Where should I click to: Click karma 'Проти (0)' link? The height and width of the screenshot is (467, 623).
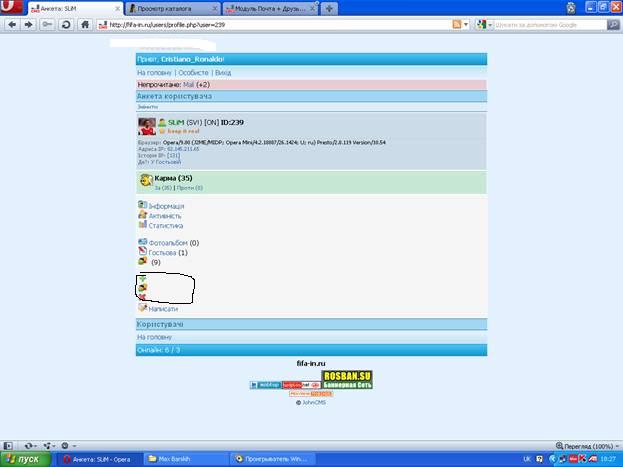[x=190, y=188]
